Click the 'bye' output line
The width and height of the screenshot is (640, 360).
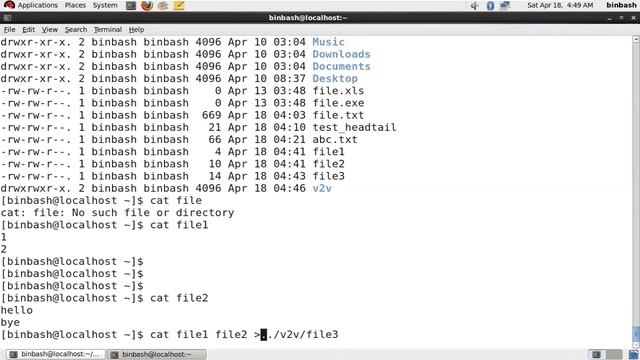pyautogui.click(x=10, y=322)
